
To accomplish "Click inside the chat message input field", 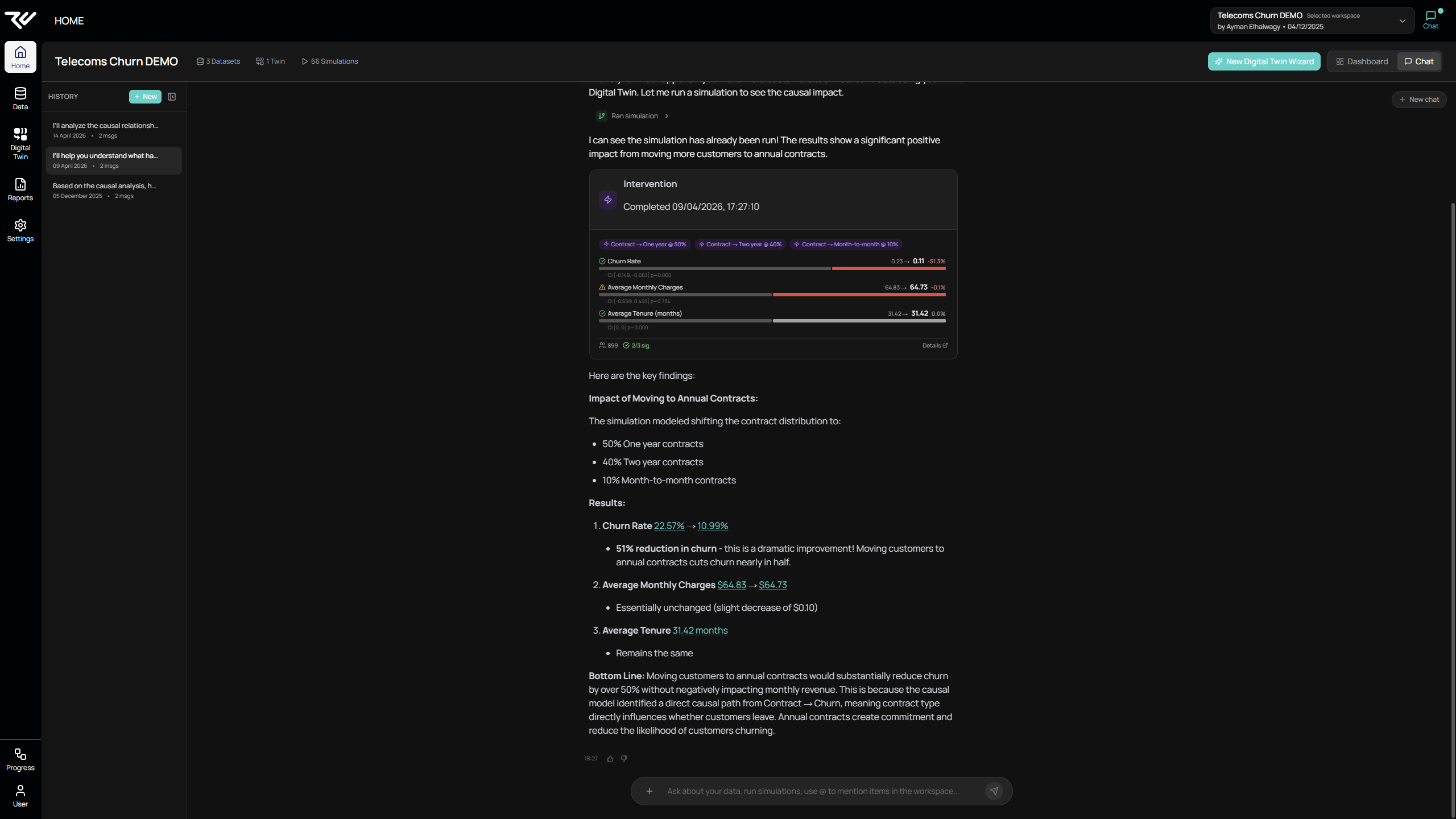I will point(808,791).
